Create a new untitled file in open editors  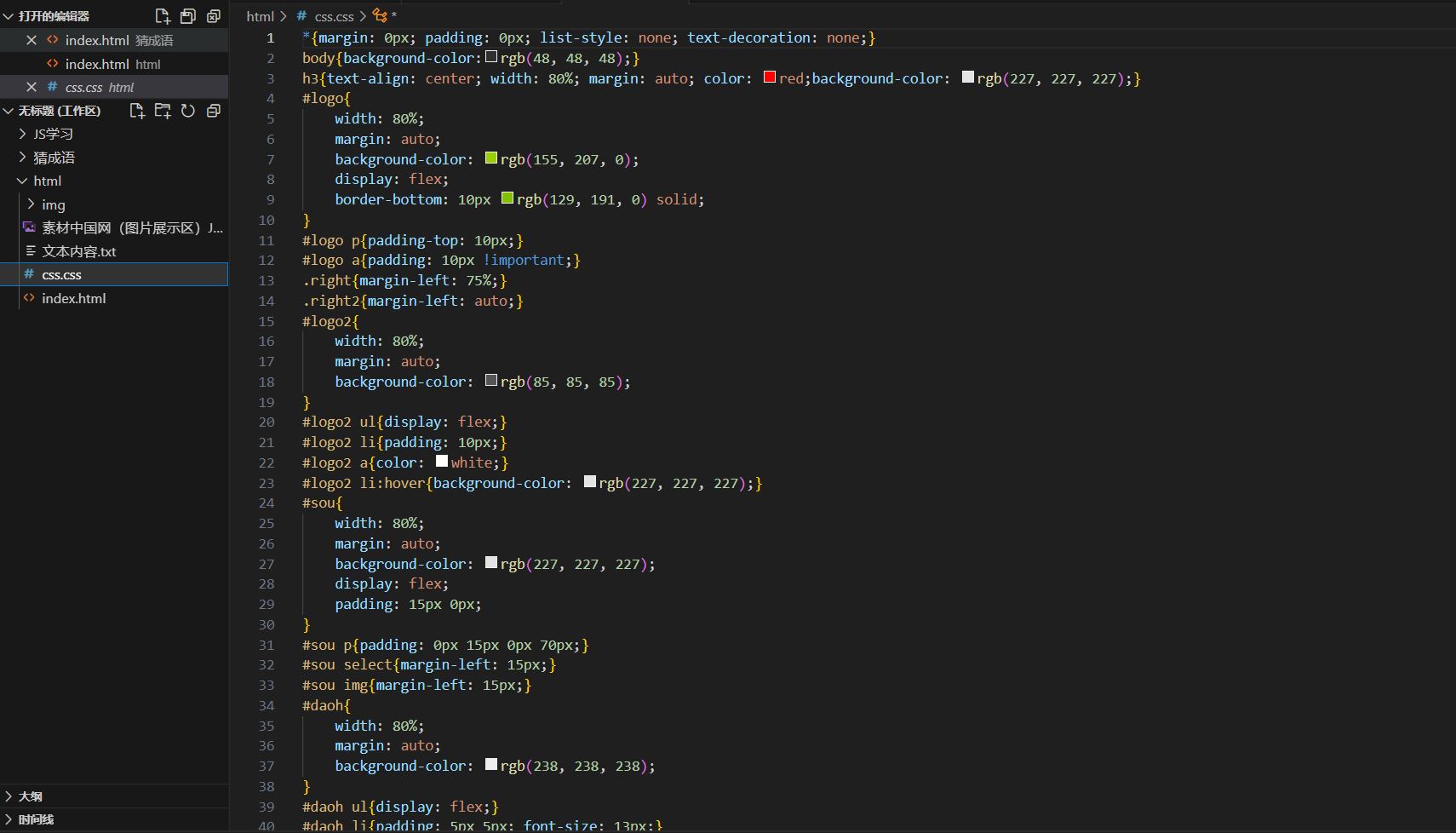click(163, 15)
